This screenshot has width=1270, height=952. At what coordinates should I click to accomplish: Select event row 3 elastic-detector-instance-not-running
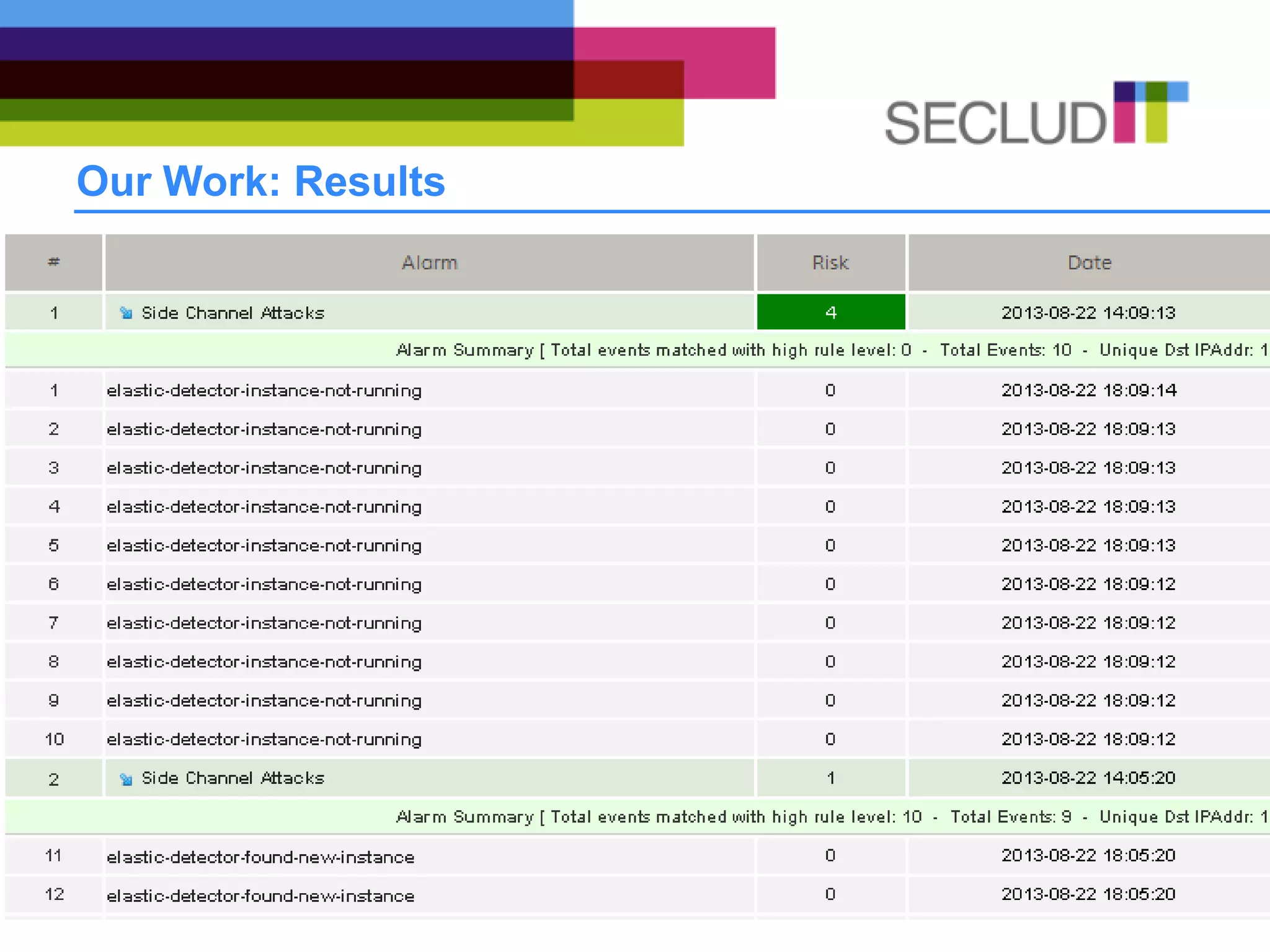tap(637, 467)
